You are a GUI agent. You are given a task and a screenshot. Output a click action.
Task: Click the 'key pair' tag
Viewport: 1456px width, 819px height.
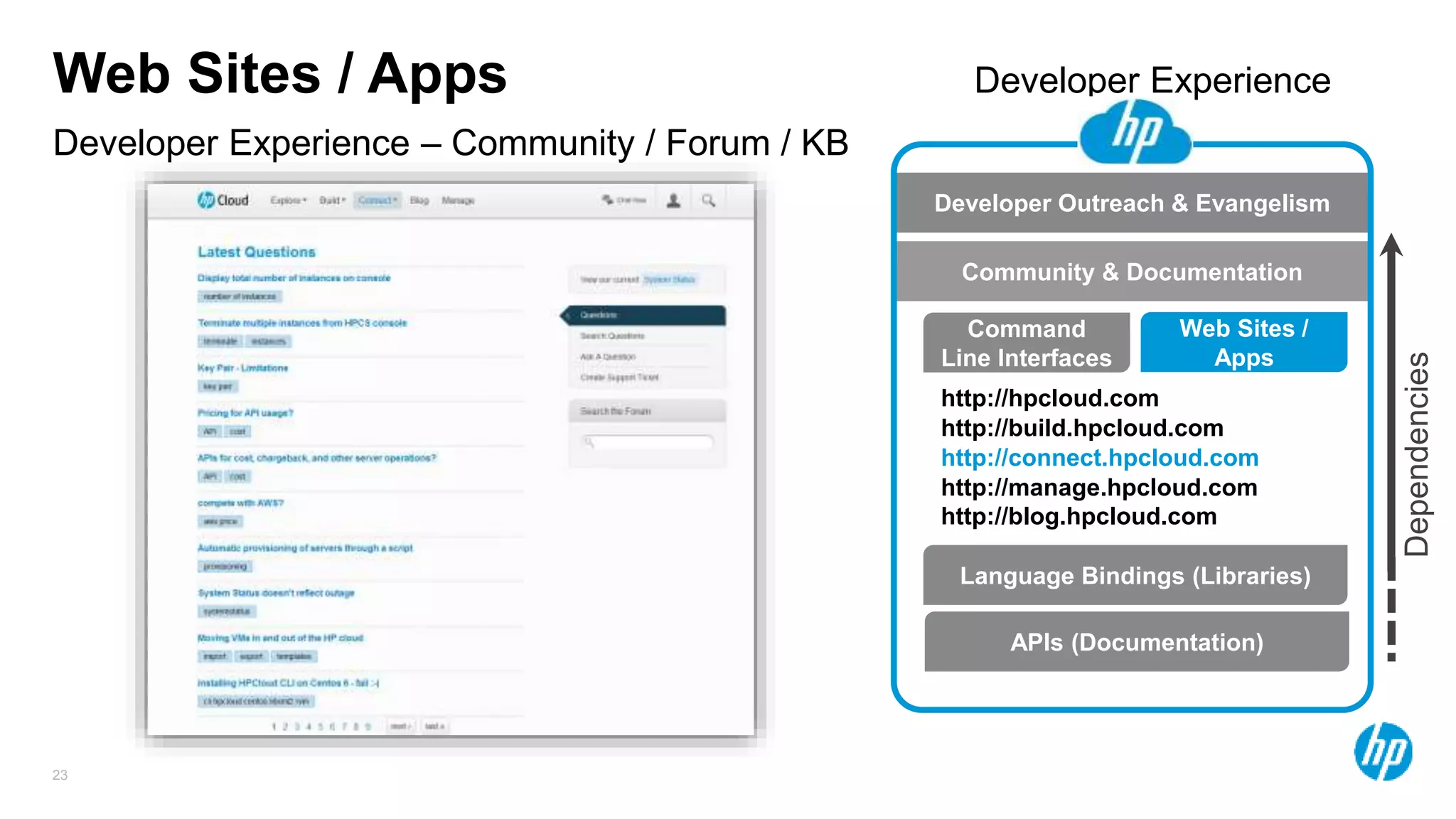click(x=218, y=386)
